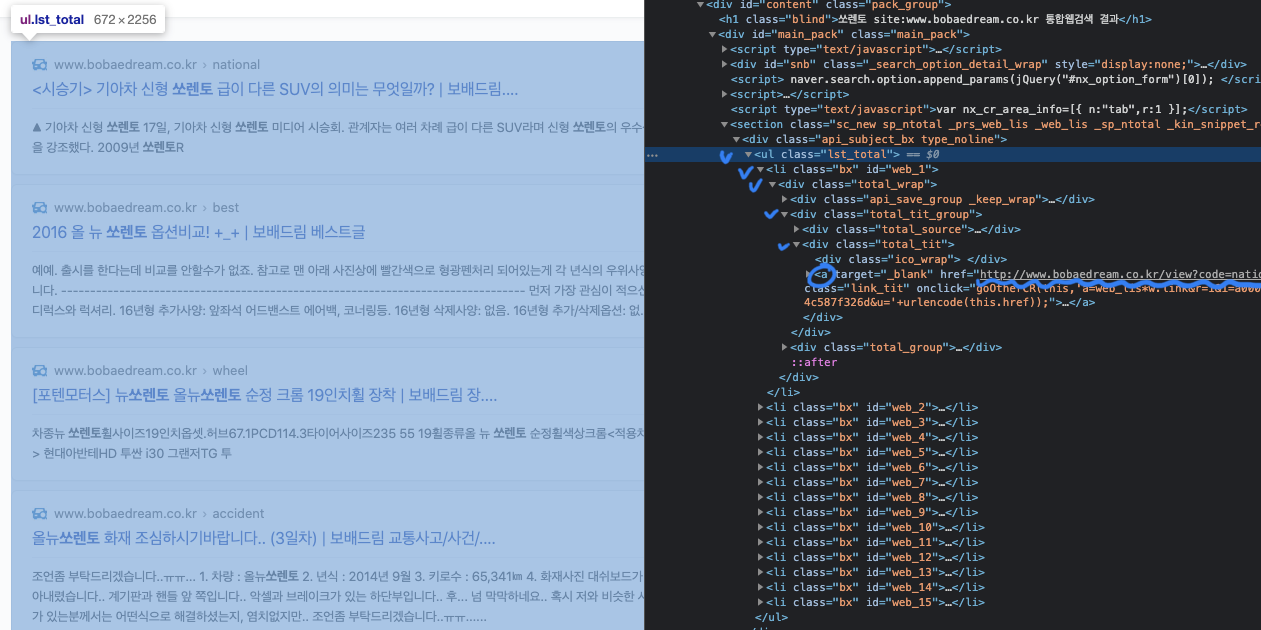Open the '올뉴쏘렌토 화재 조심하시기바랍니다' result title

(x=264, y=538)
